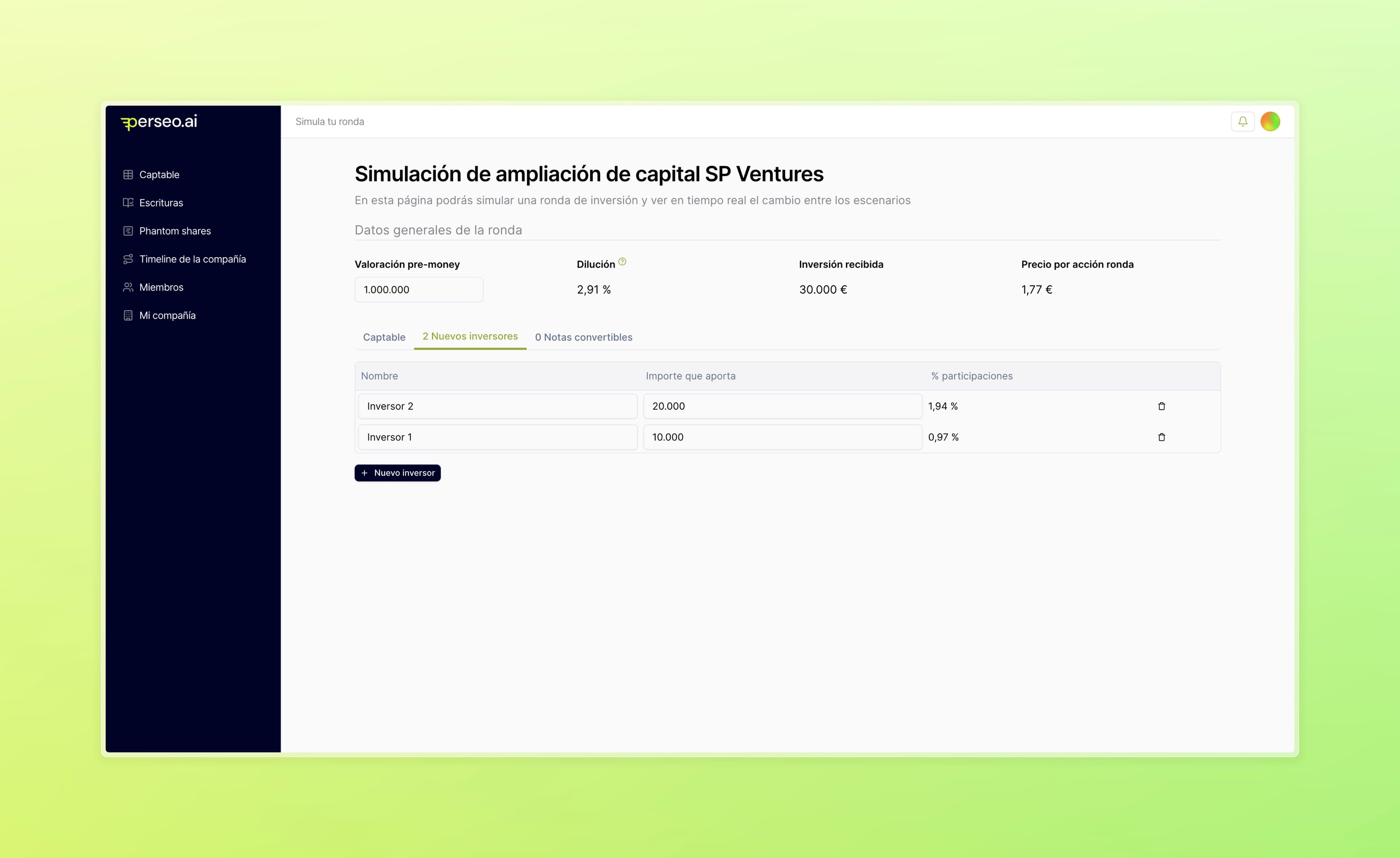The height and width of the screenshot is (858, 1400).
Task: Click the Phantom shares document icon
Action: 128,231
